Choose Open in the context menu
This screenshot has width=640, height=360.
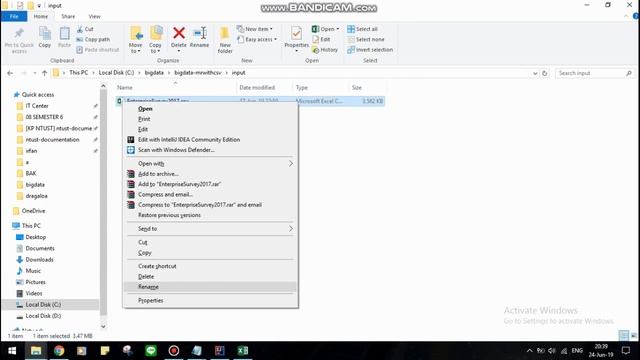click(210, 109)
